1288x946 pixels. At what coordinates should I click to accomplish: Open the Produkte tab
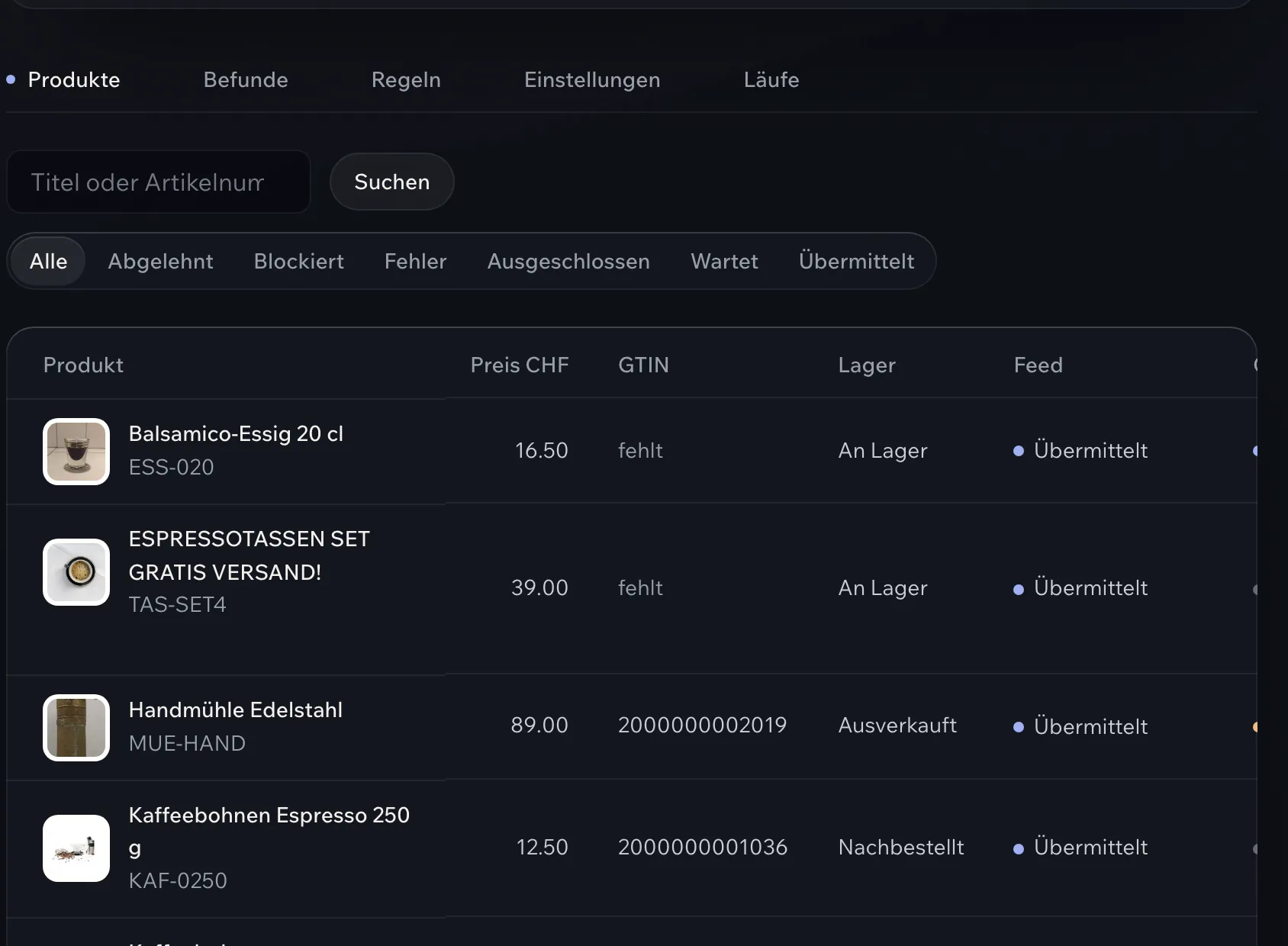point(74,80)
